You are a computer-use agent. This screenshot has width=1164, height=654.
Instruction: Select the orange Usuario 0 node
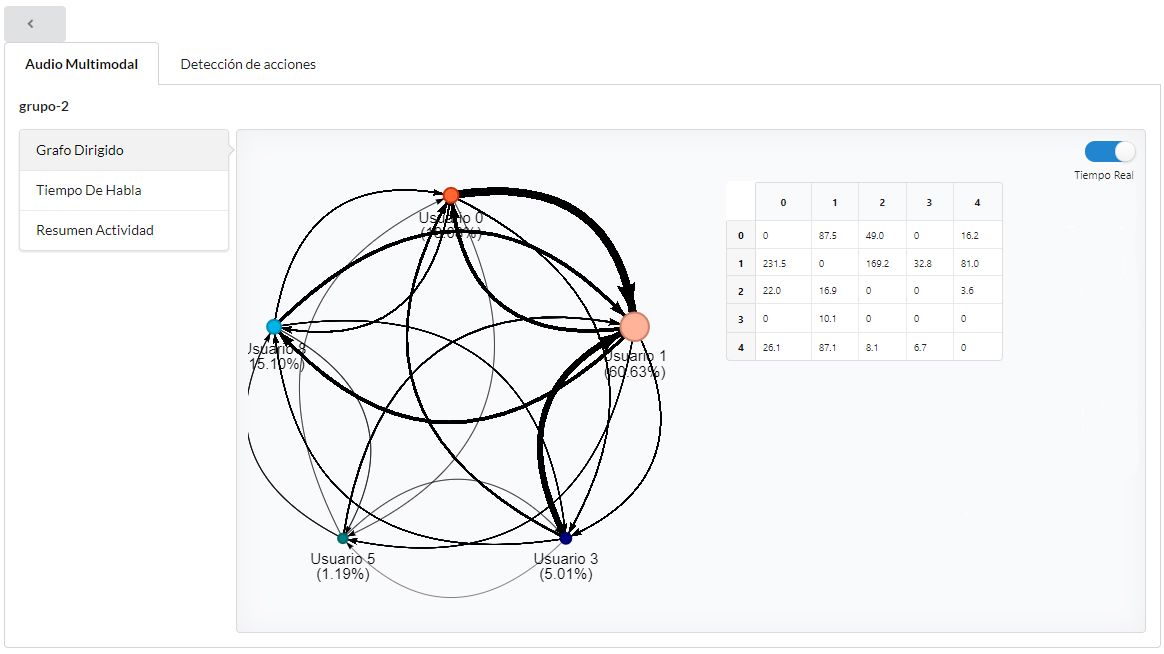coord(451,195)
